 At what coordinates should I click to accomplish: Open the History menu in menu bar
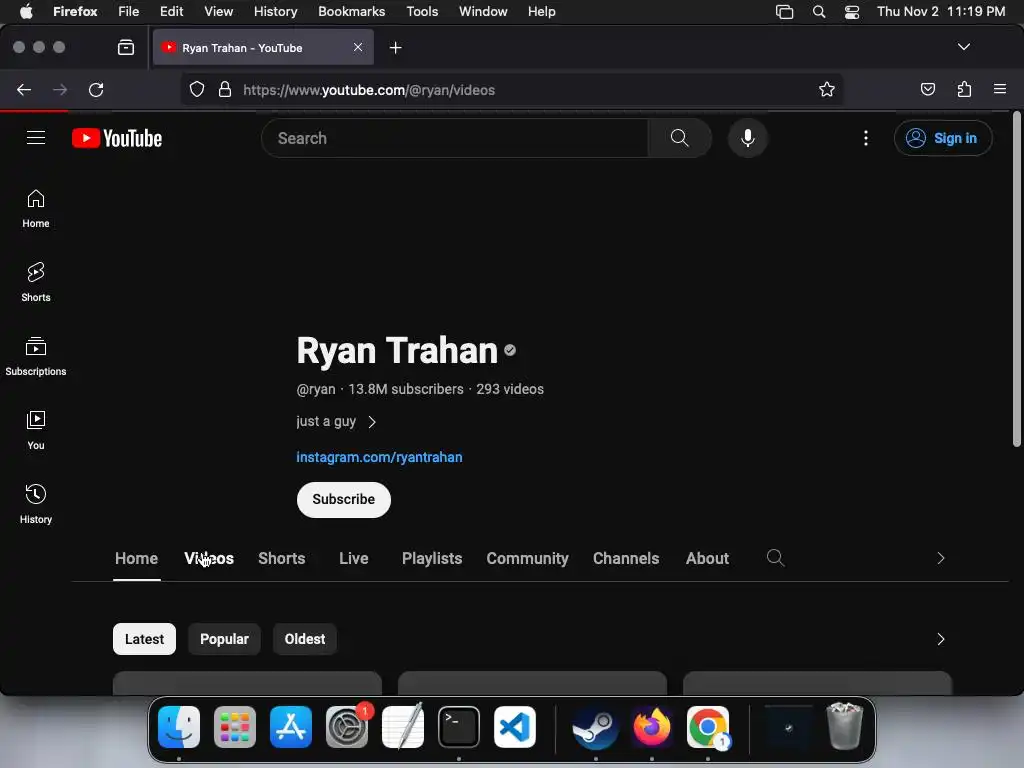point(275,11)
